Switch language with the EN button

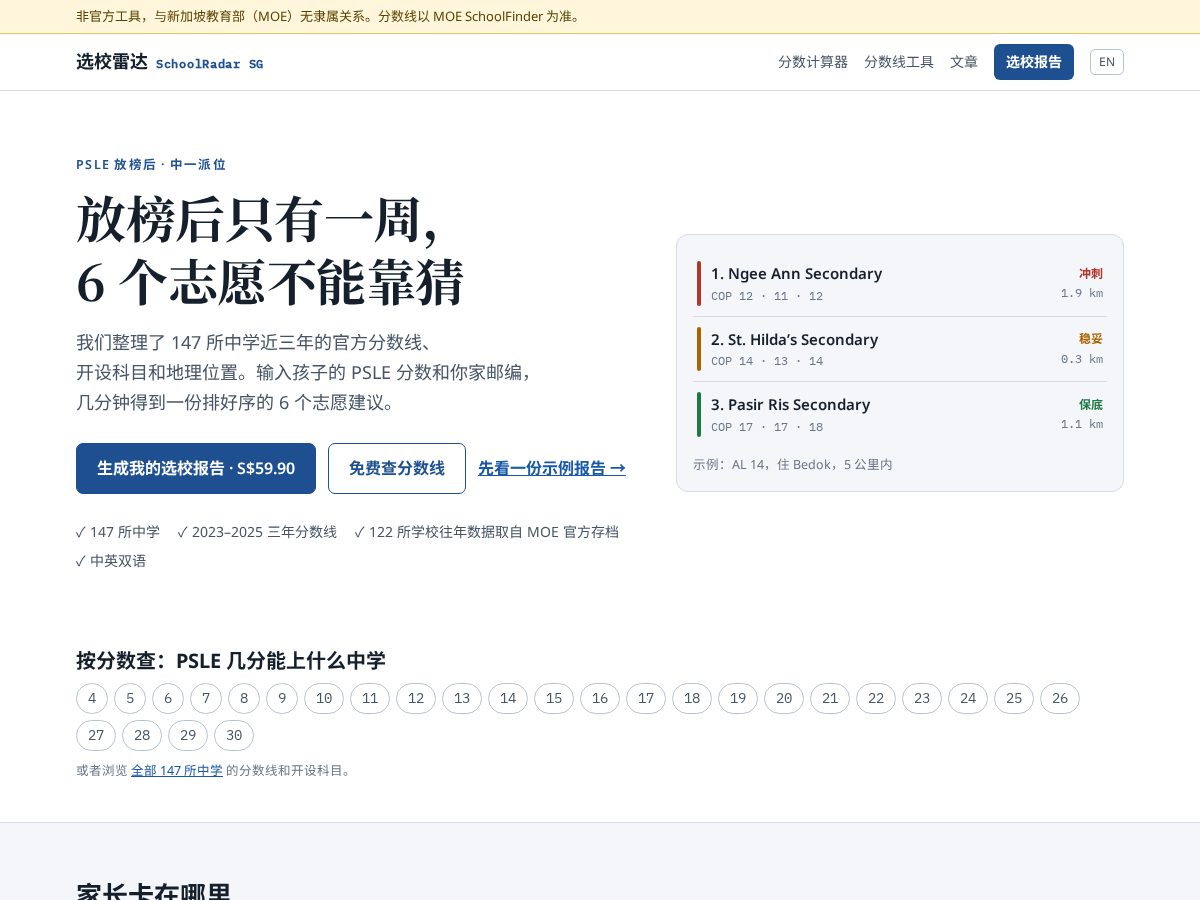click(x=1107, y=62)
